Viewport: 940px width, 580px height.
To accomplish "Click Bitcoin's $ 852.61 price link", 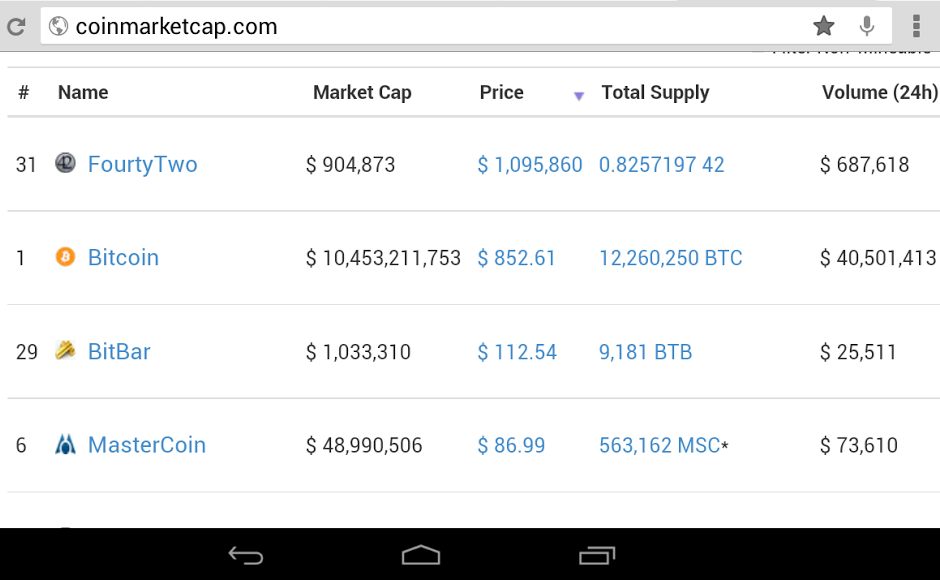I will click(517, 258).
